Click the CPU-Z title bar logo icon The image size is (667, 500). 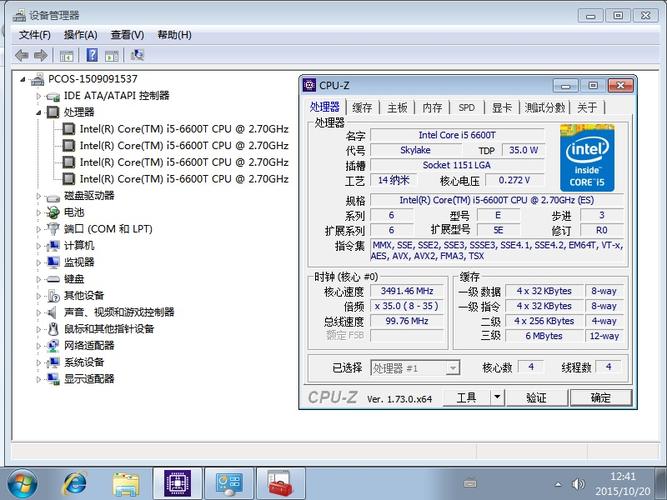(309, 85)
